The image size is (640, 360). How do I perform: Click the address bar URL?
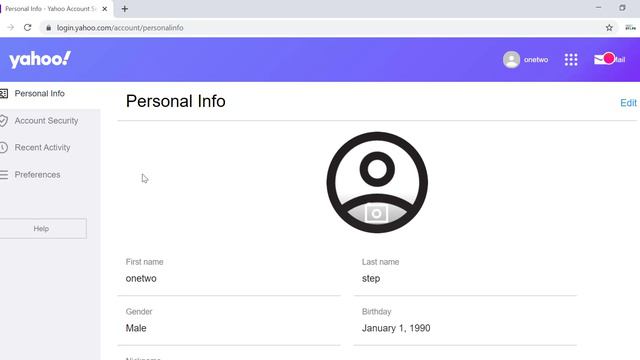pos(120,28)
